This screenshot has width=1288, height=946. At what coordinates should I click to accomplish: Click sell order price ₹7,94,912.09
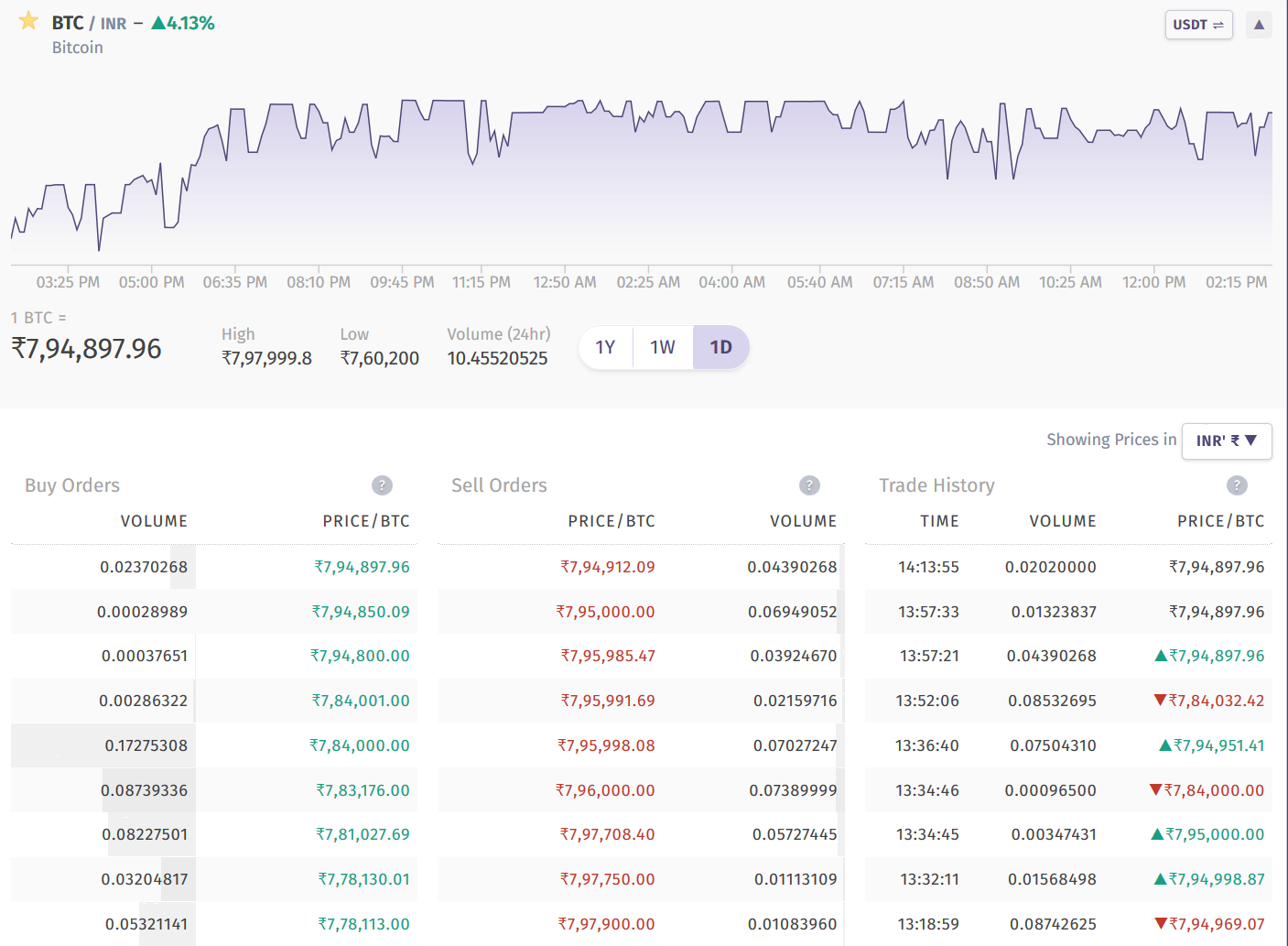click(x=608, y=567)
